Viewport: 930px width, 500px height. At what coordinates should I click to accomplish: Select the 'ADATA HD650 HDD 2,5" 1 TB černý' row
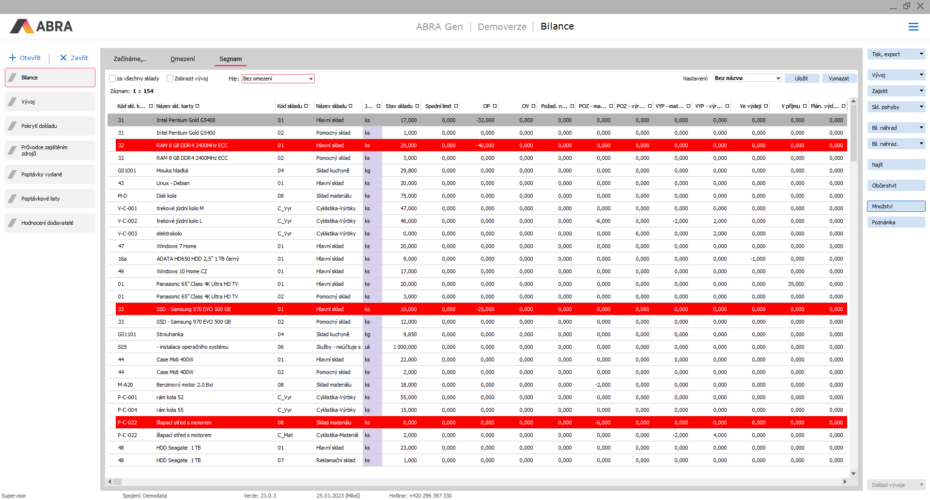[477, 259]
